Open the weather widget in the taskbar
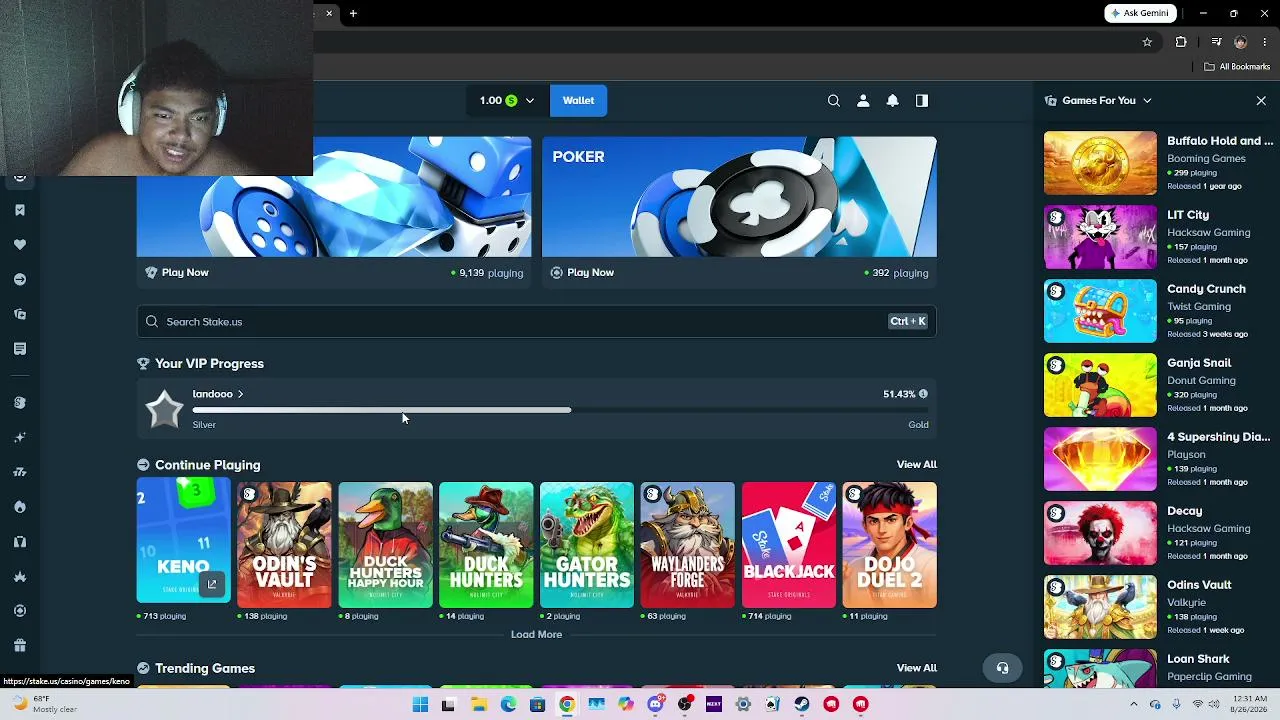Viewport: 1280px width, 720px height. pos(43,704)
